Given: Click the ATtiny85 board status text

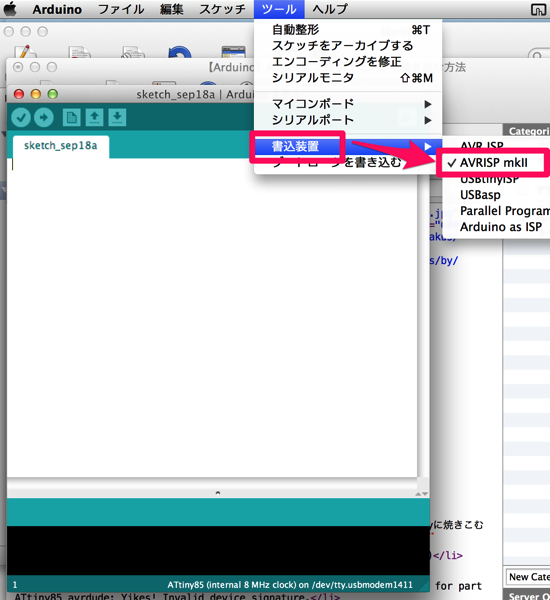Looking at the screenshot, I should tap(290, 585).
